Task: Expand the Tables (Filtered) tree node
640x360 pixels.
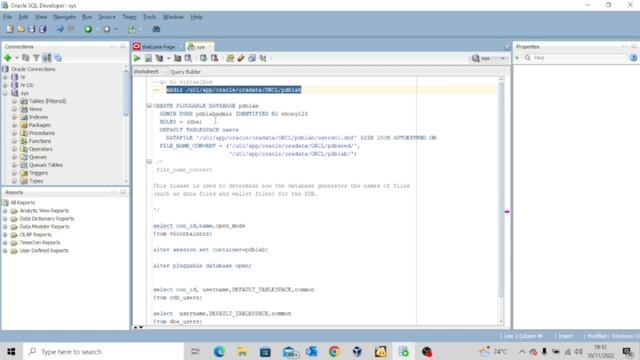Action: click(x=14, y=101)
